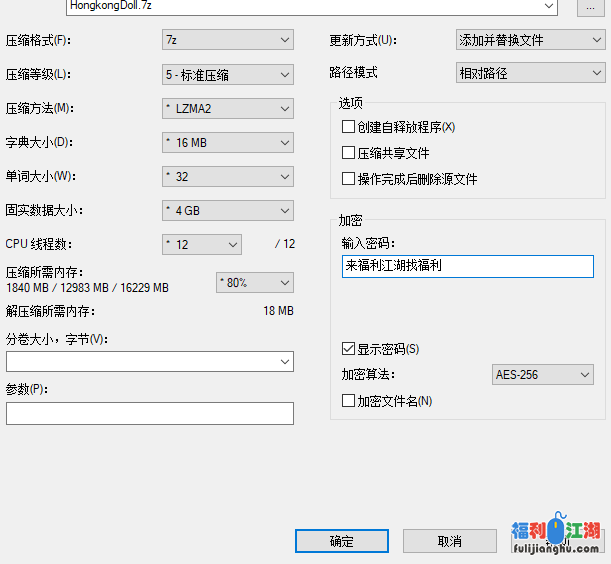The image size is (611, 564).
Task: Check the 压缩共享文件 option
Action: point(349,154)
